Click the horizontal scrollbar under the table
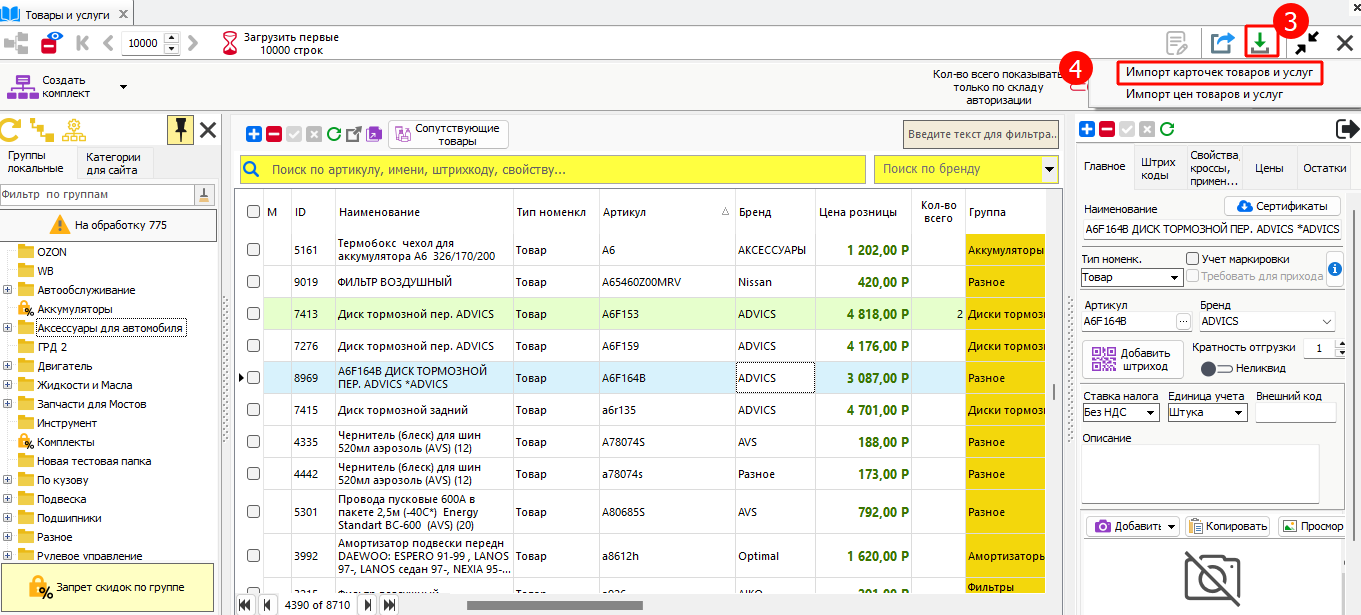 point(554,605)
